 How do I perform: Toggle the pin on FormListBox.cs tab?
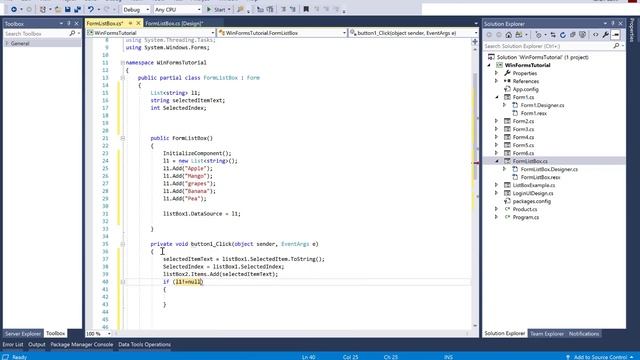(x=131, y=23)
